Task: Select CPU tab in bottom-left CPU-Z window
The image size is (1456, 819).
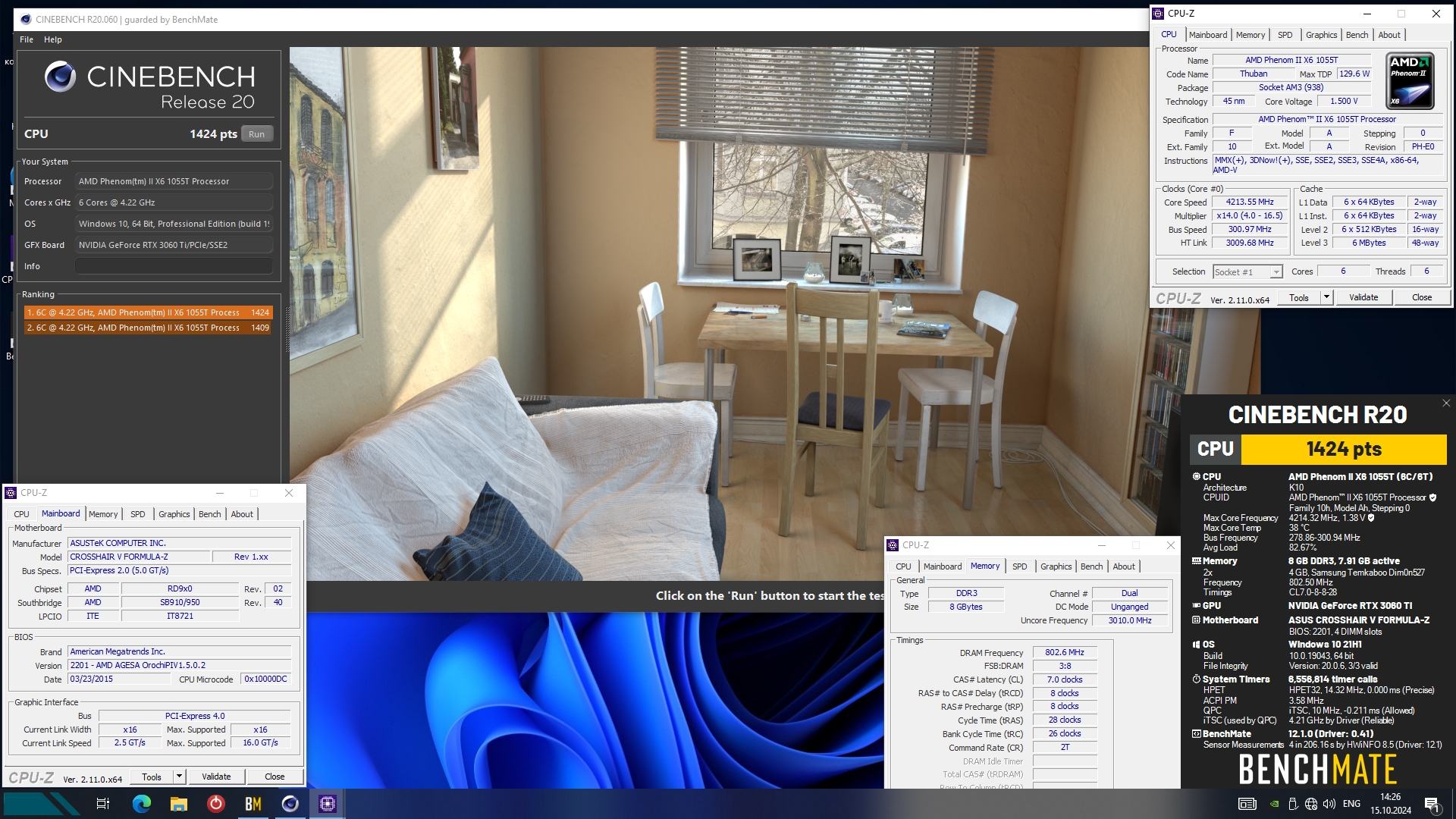Action: pyautogui.click(x=22, y=514)
